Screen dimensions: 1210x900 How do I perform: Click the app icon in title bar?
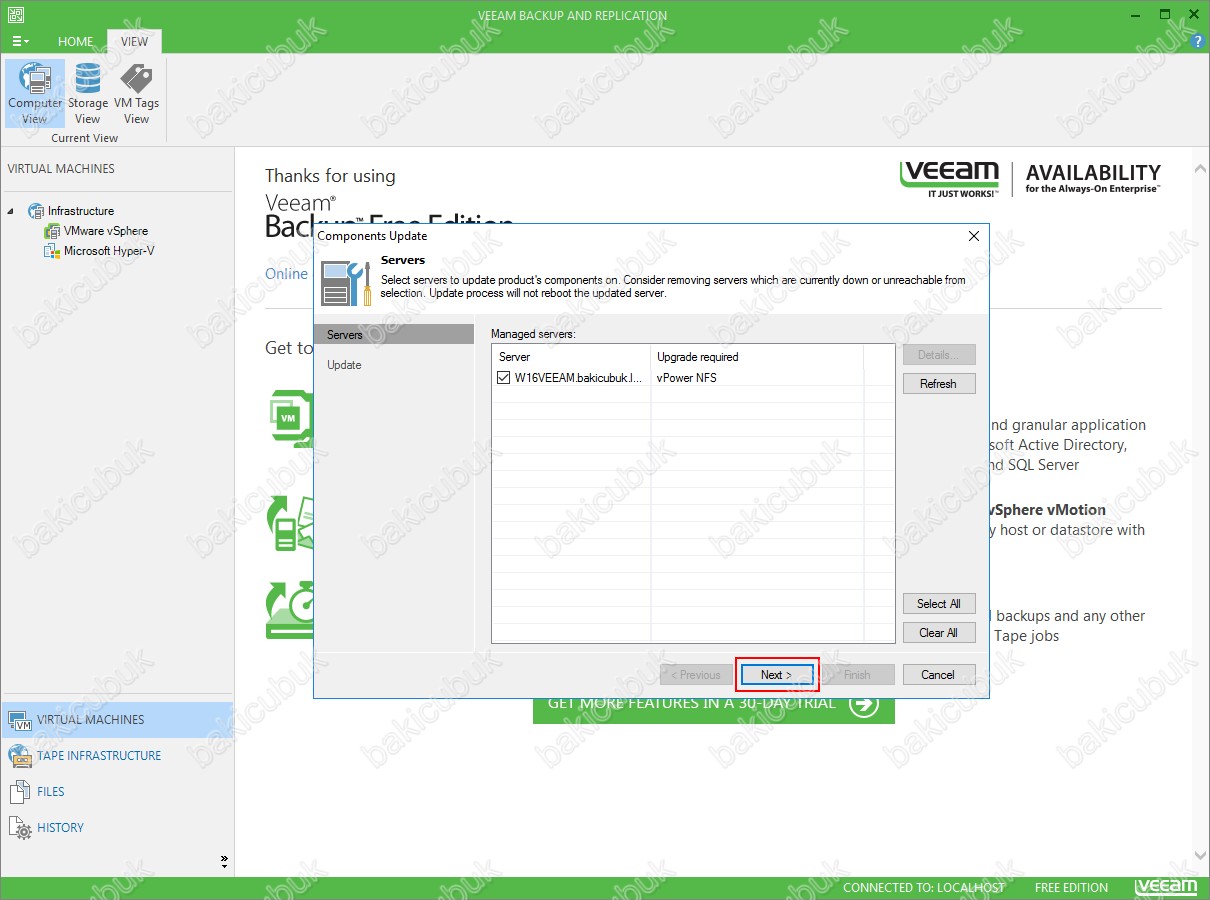point(16,15)
